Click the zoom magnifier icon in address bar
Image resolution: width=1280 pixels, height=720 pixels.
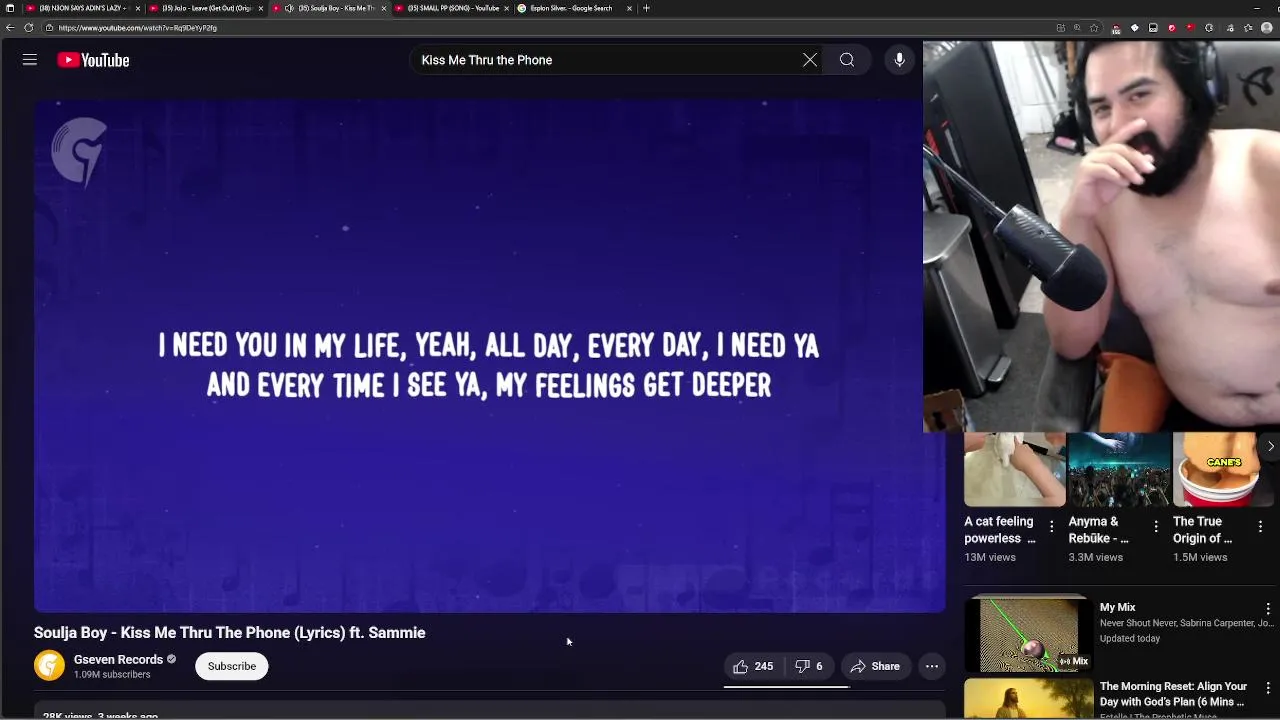tap(1077, 28)
